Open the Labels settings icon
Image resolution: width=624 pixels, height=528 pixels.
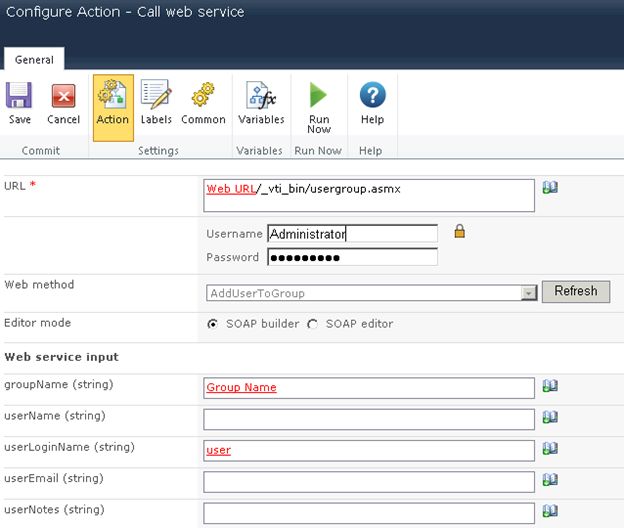click(156, 94)
